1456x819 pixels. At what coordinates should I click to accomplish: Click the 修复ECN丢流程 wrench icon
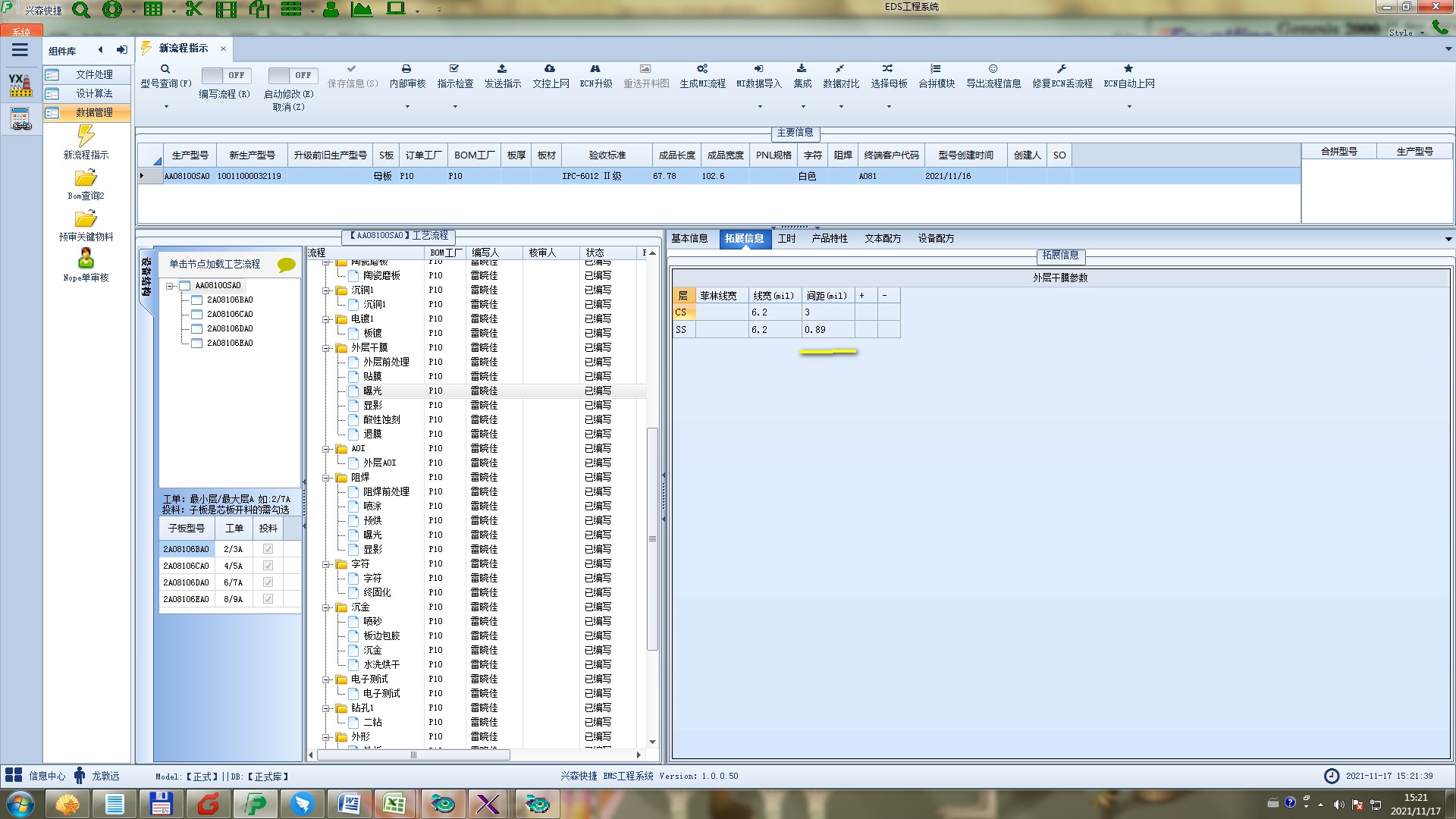(1062, 69)
